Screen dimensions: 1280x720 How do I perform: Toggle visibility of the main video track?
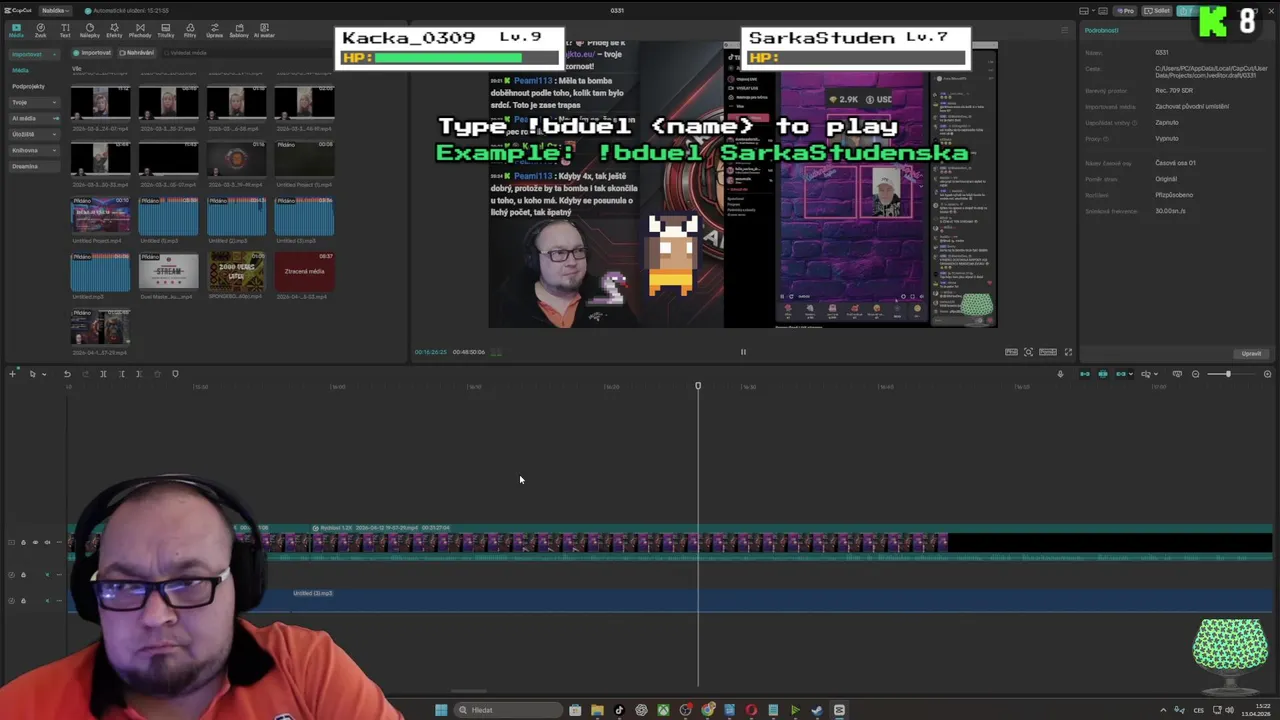coord(35,543)
